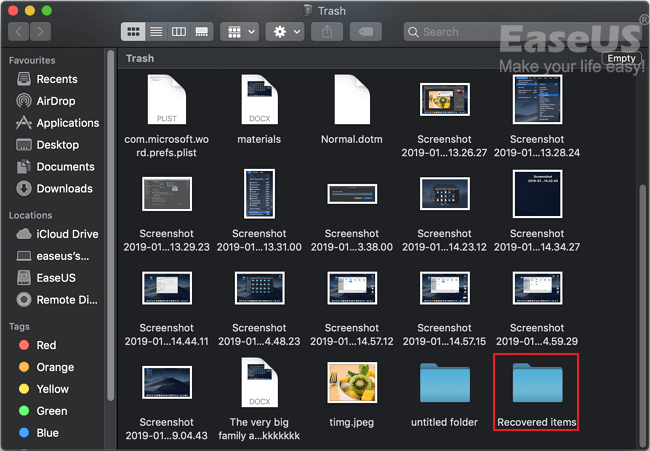650x451 pixels.
Task: Click the Edit Tags toolbar icon
Action: 368,32
